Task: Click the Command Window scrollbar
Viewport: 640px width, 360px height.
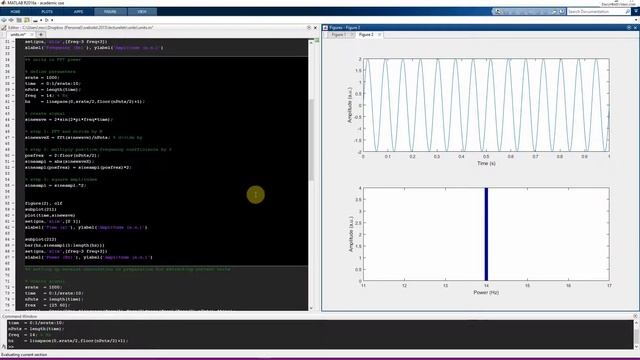Action: [x=636, y=337]
